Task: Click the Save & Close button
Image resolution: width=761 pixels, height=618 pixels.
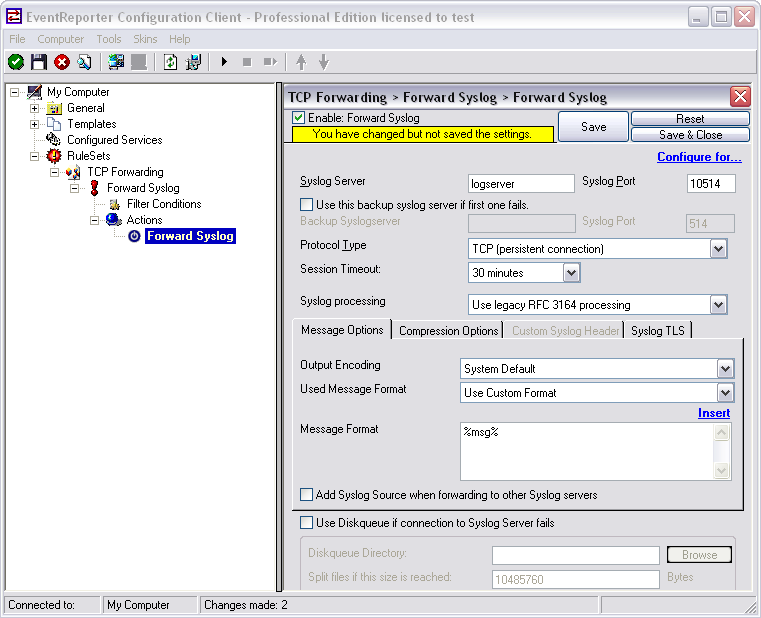Action: point(690,134)
